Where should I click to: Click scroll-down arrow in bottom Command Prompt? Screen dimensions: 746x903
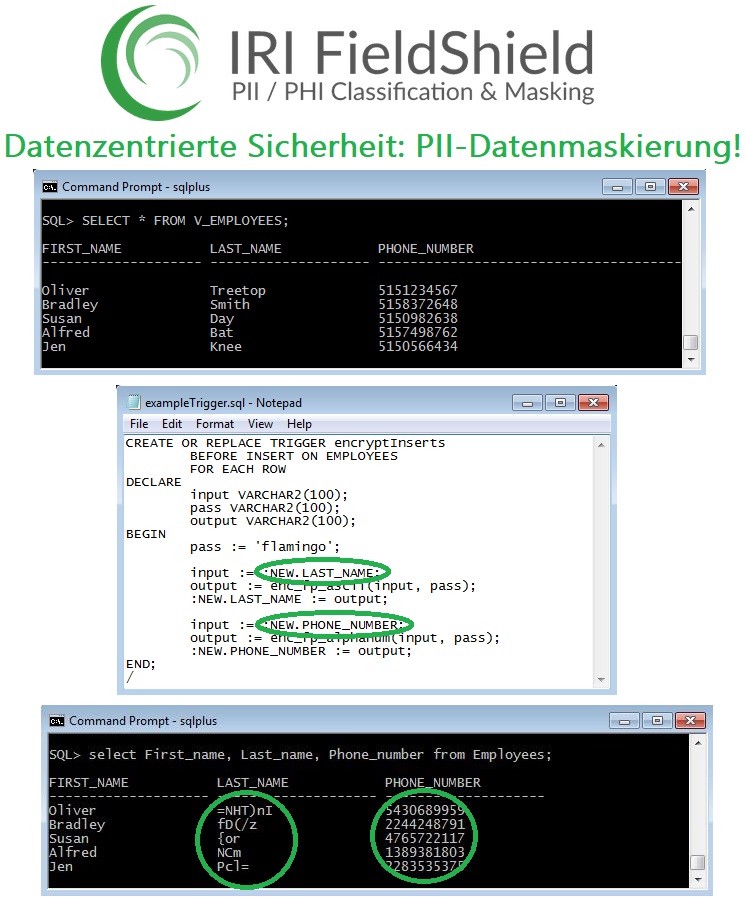click(698, 880)
